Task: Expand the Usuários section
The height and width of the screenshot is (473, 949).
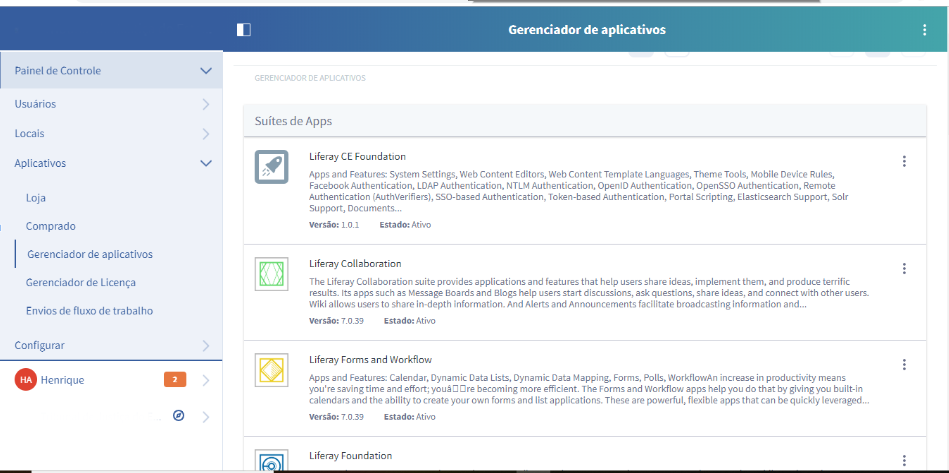Action: pyautogui.click(x=205, y=104)
